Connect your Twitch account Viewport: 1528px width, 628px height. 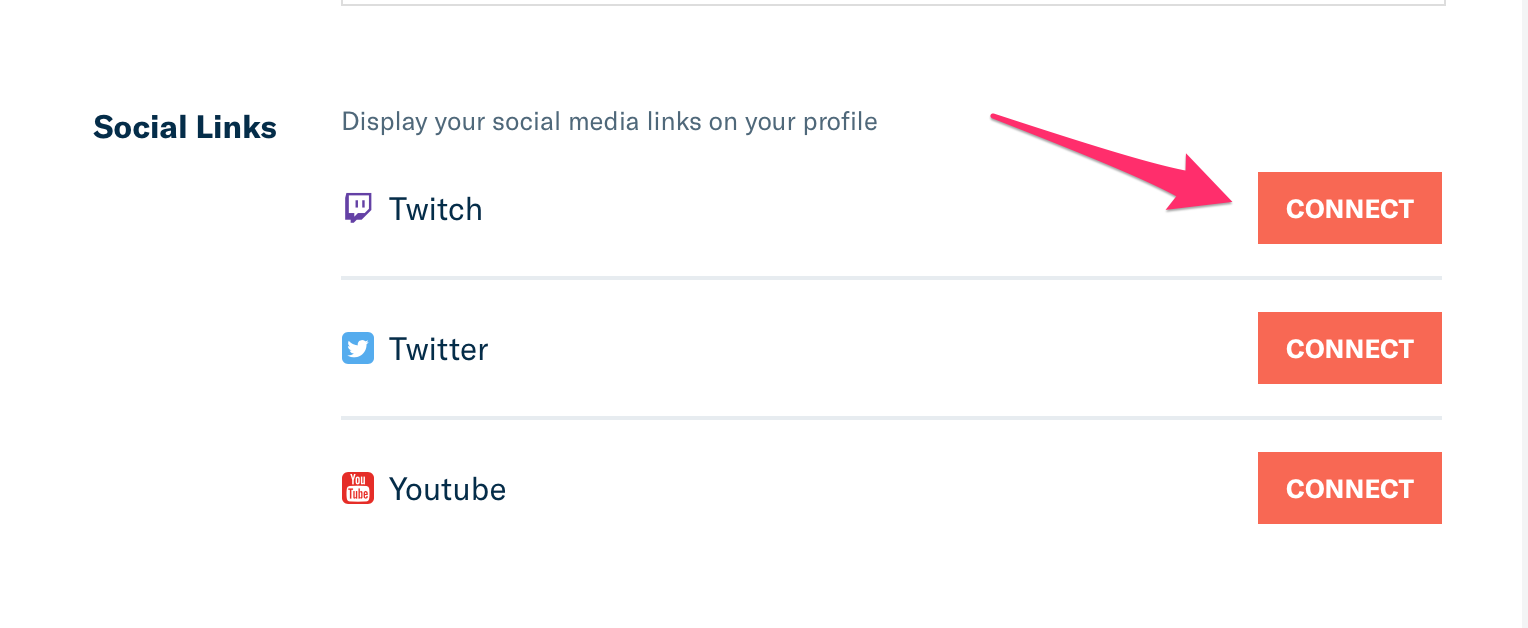(x=1349, y=208)
